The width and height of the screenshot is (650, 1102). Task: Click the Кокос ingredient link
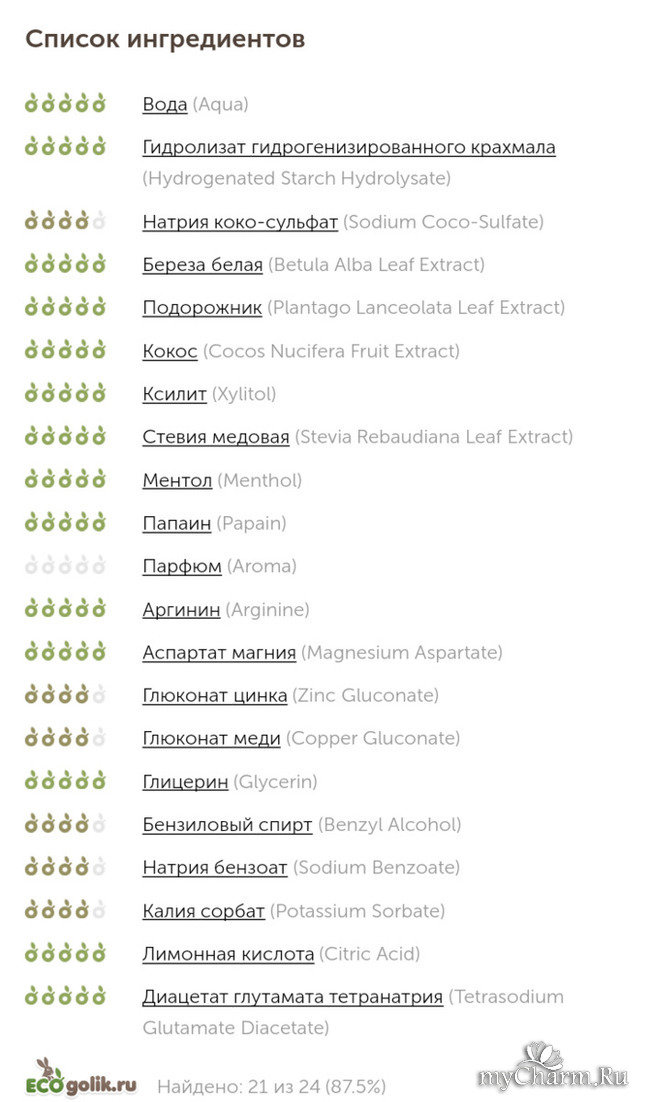click(170, 351)
